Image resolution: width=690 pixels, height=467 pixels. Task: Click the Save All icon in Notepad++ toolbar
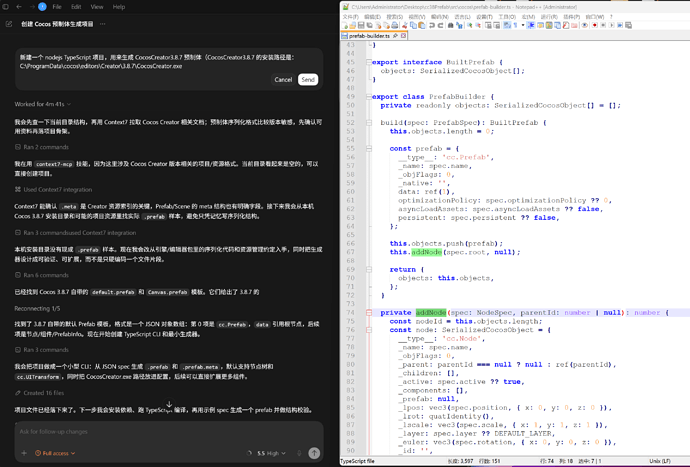(369, 26)
